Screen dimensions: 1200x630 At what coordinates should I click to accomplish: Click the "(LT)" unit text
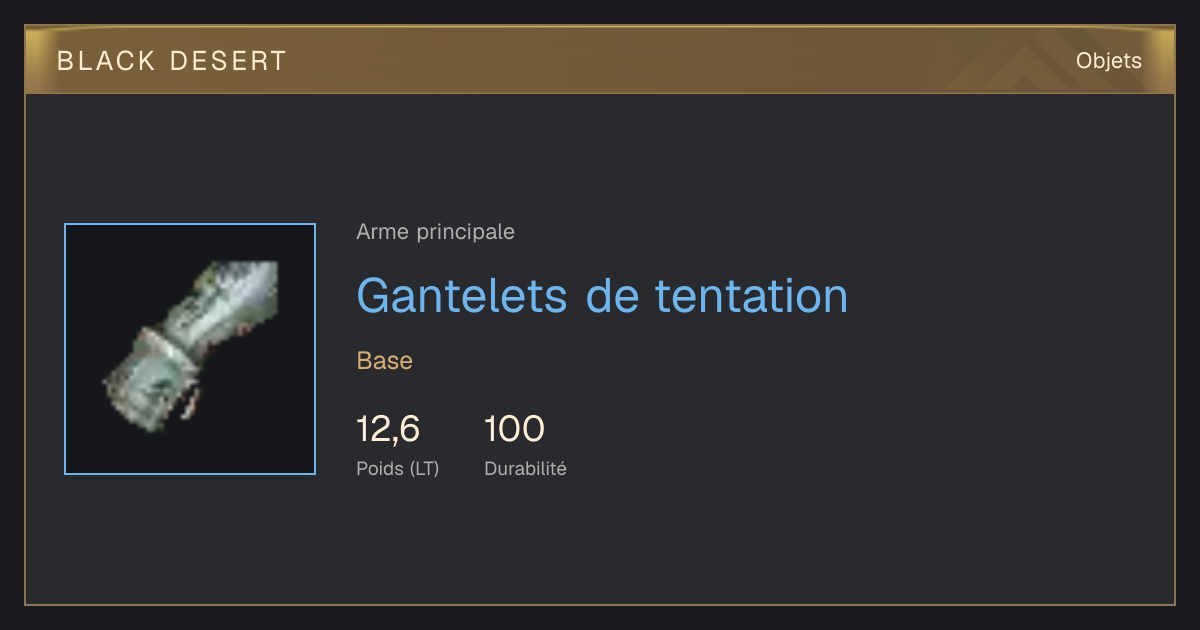422,468
